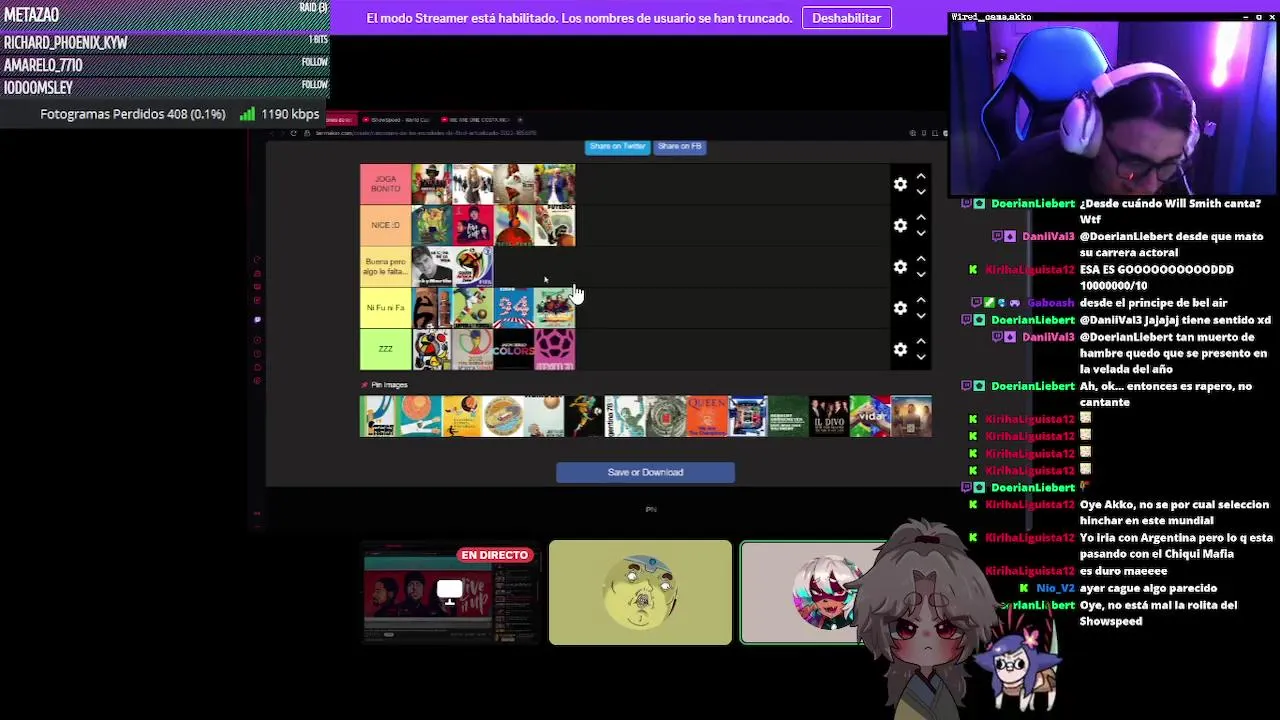Select the yellow round-face avatar tile
Image resolution: width=1280 pixels, height=720 pixels.
[640, 592]
